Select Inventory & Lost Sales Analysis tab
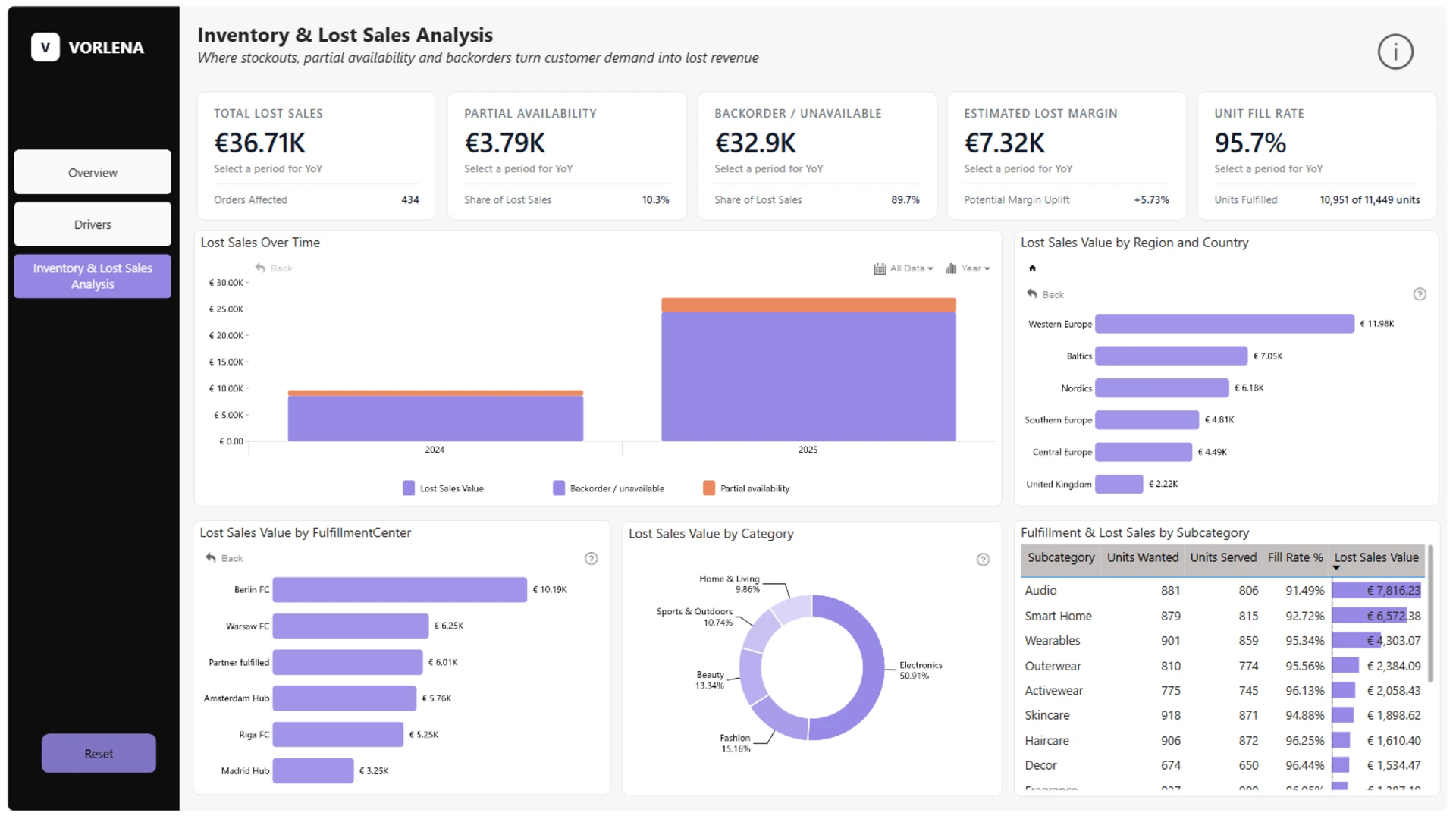This screenshot has height=819, width=1456. 93,276
